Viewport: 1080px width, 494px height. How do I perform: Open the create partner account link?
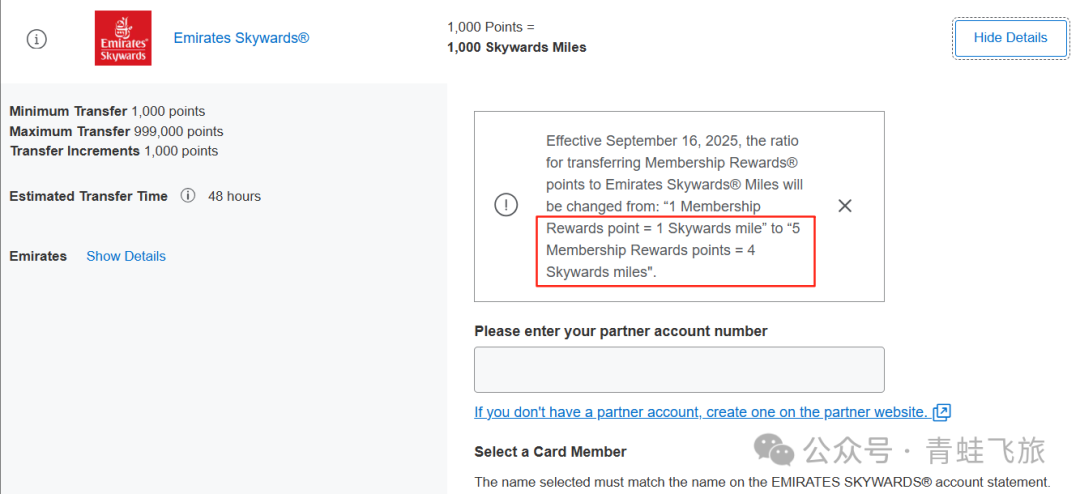coord(701,412)
